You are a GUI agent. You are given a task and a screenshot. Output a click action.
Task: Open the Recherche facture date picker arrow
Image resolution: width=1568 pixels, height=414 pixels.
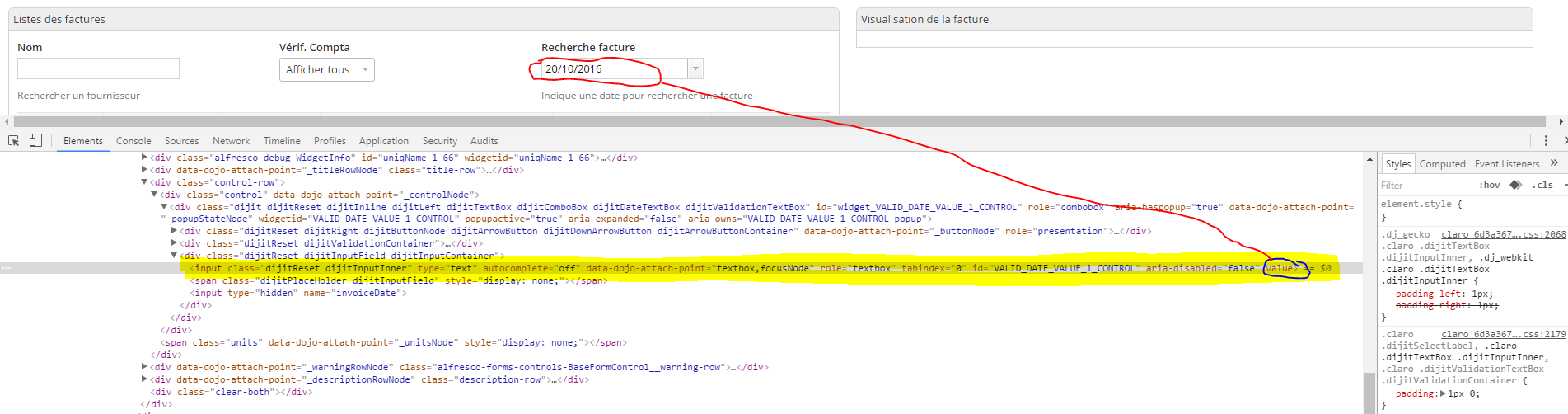[695, 68]
